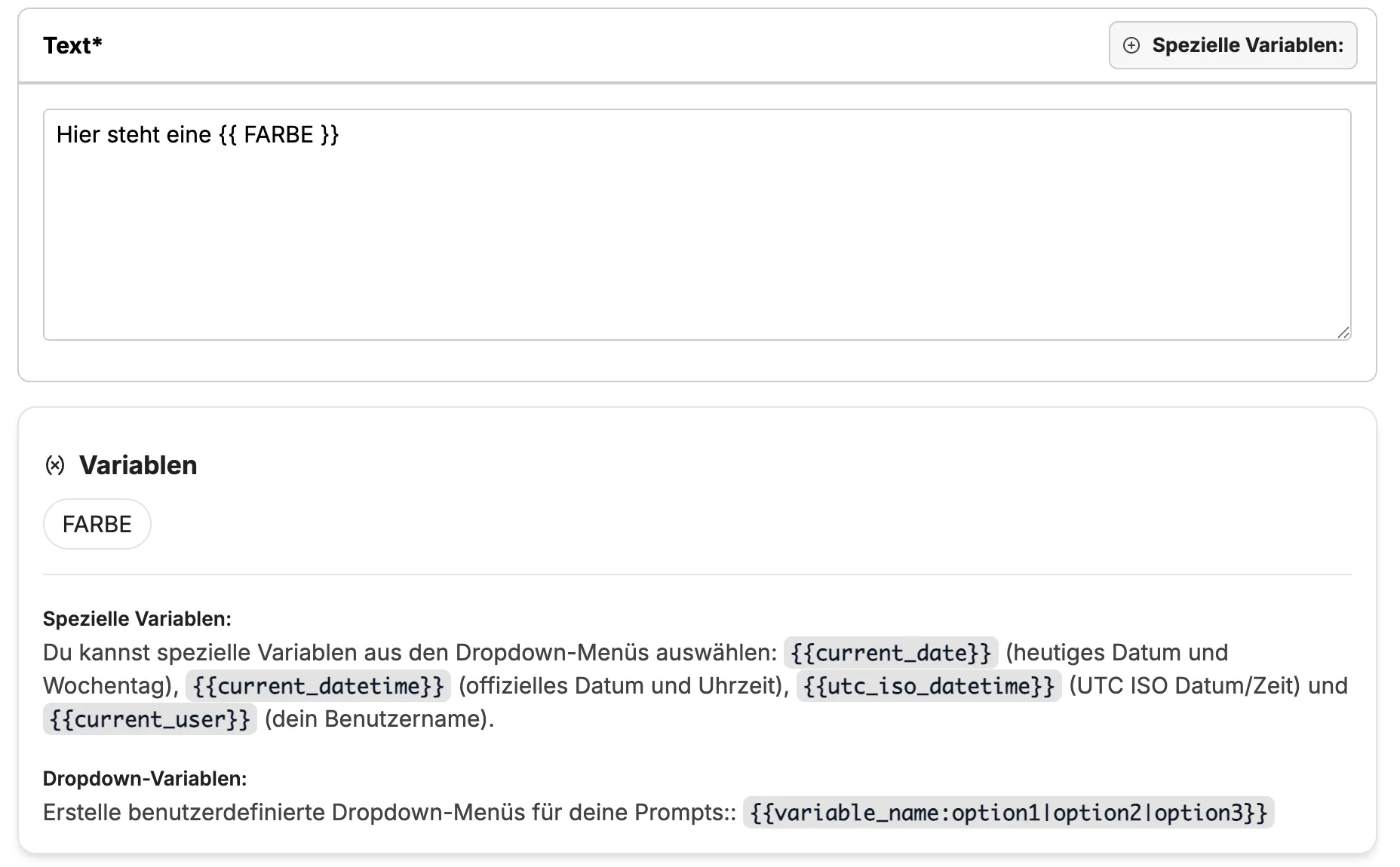
Task: Click the Text* field label
Action: coord(72,45)
